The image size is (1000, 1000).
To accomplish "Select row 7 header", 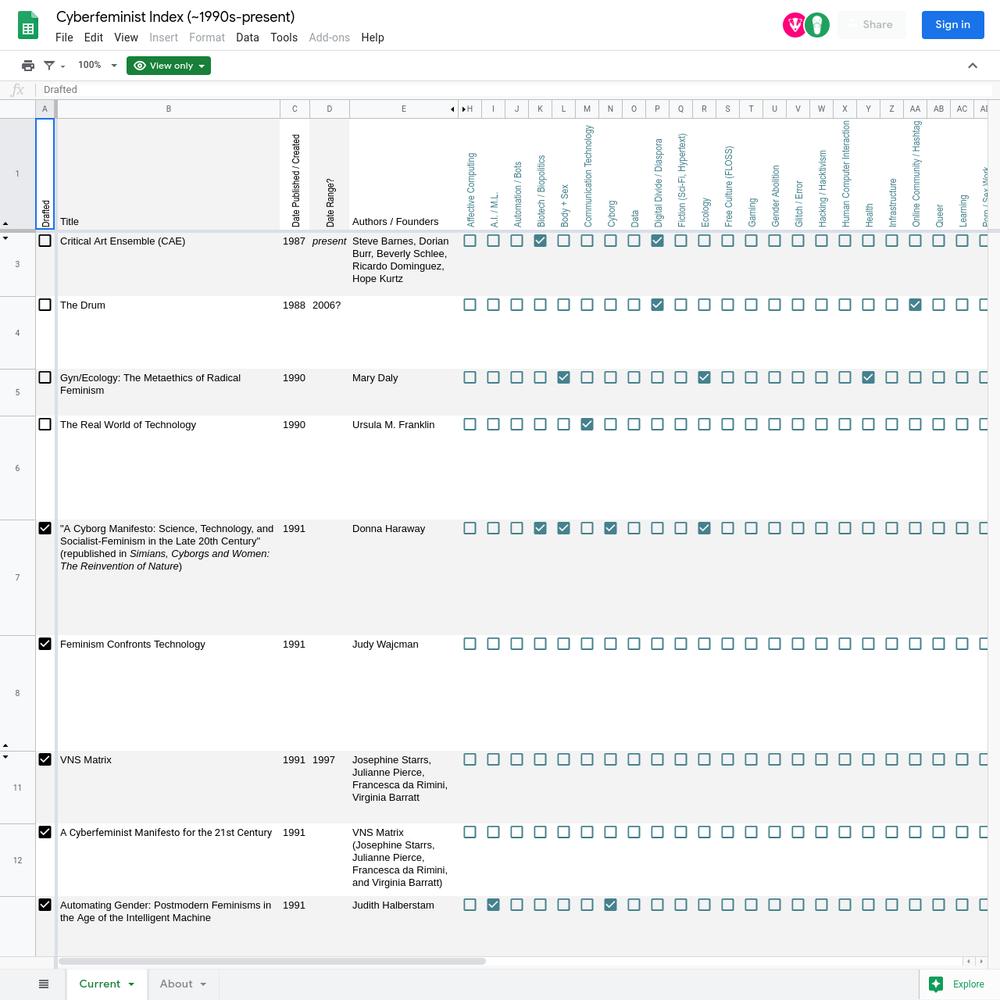I will 17,577.
